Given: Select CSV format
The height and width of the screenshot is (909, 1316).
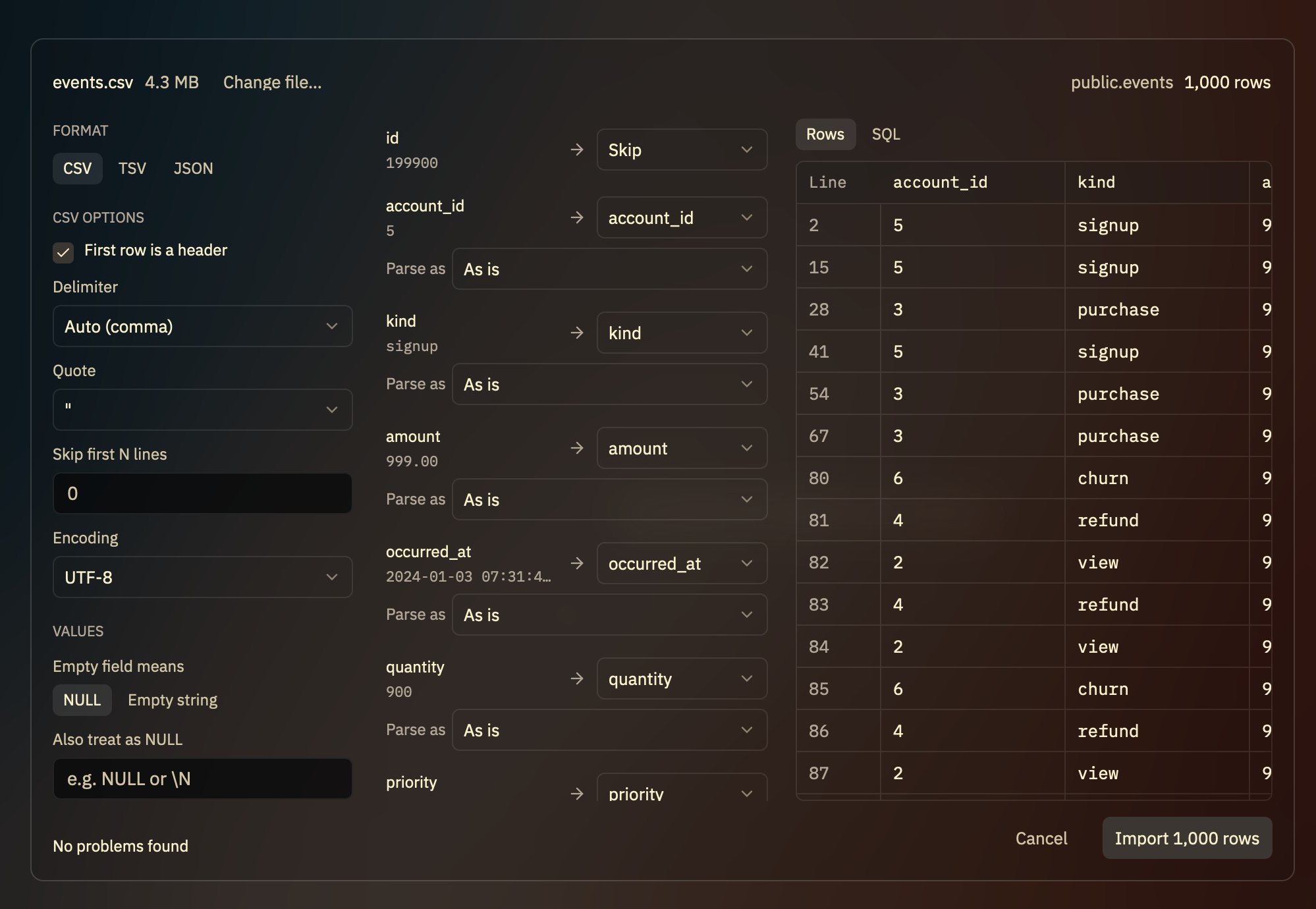Looking at the screenshot, I should (77, 169).
